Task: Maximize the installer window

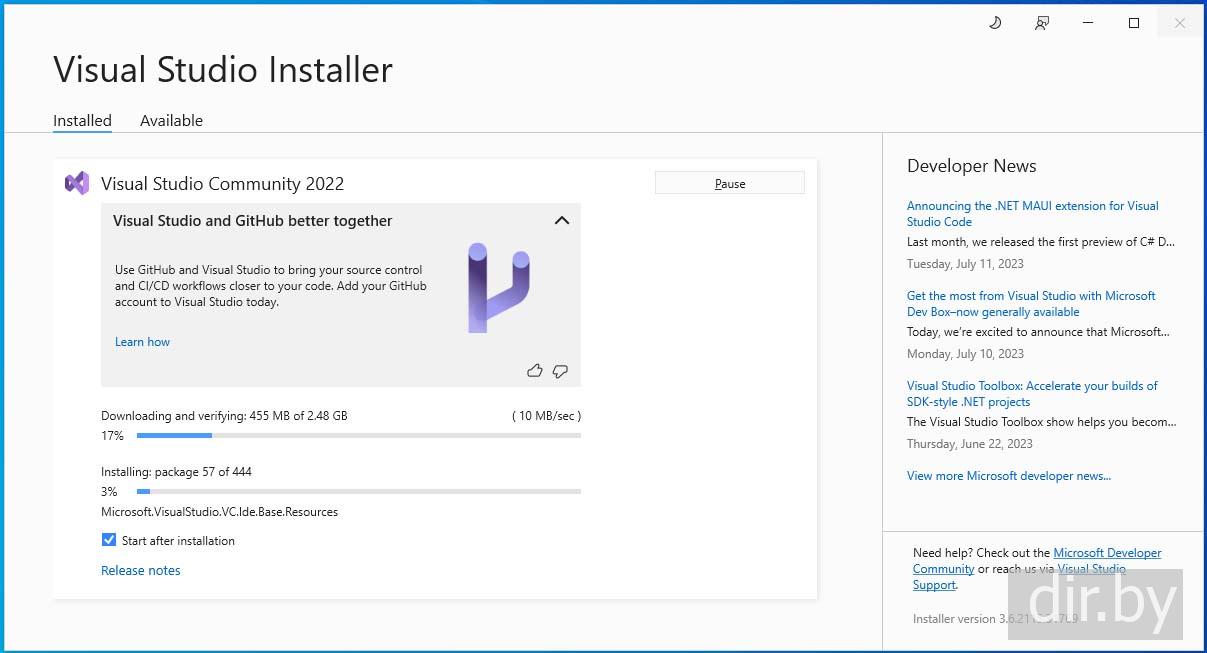Action: click(1134, 23)
